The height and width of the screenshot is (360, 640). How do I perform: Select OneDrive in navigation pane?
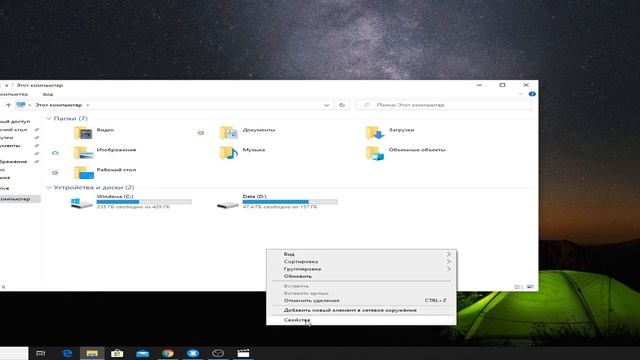point(4,188)
